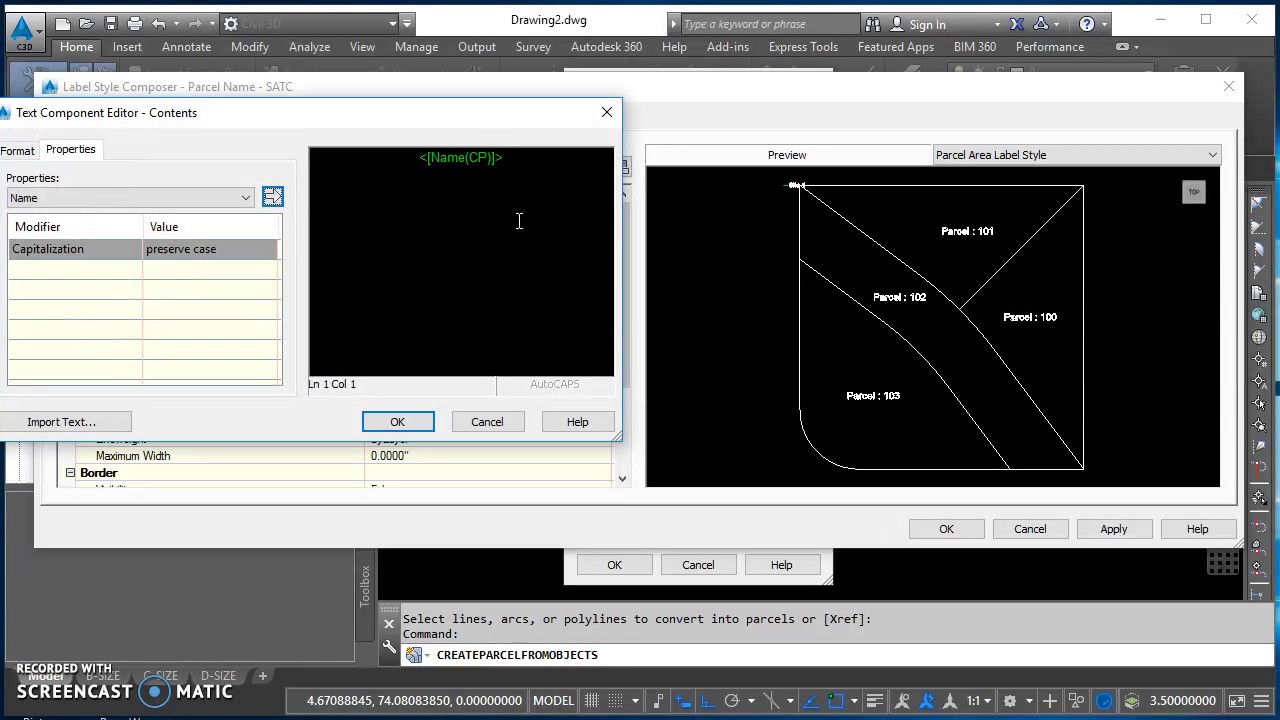Click the Save icon in quick access toolbar

(111, 24)
